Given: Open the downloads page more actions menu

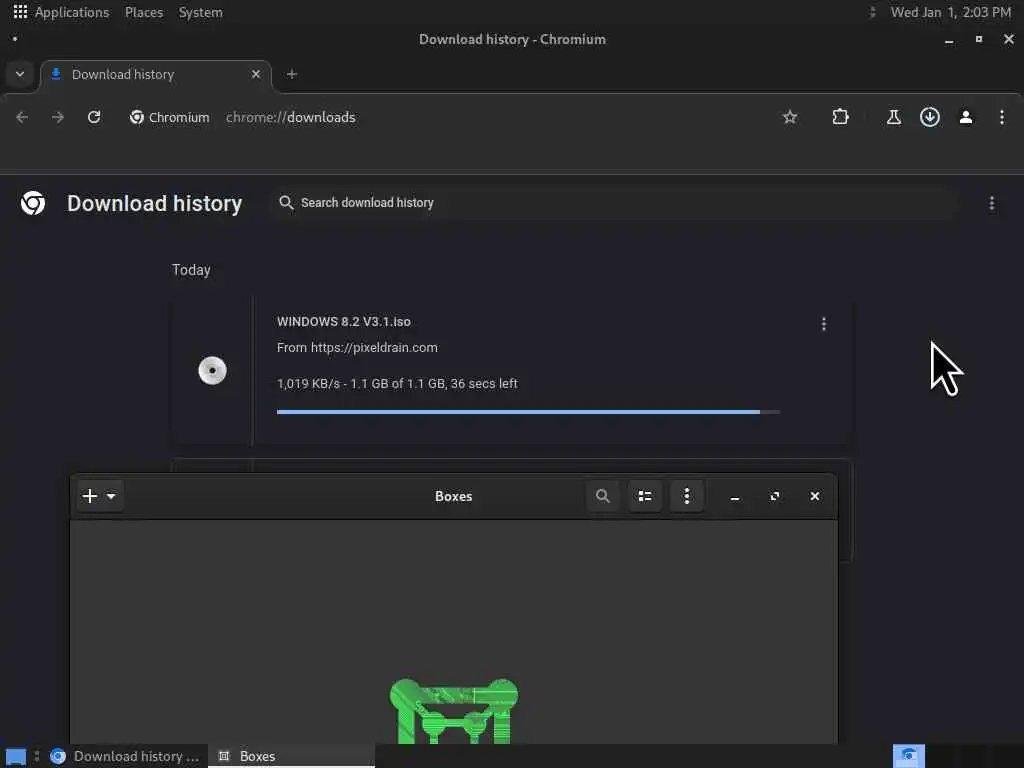Looking at the screenshot, I should (x=992, y=203).
